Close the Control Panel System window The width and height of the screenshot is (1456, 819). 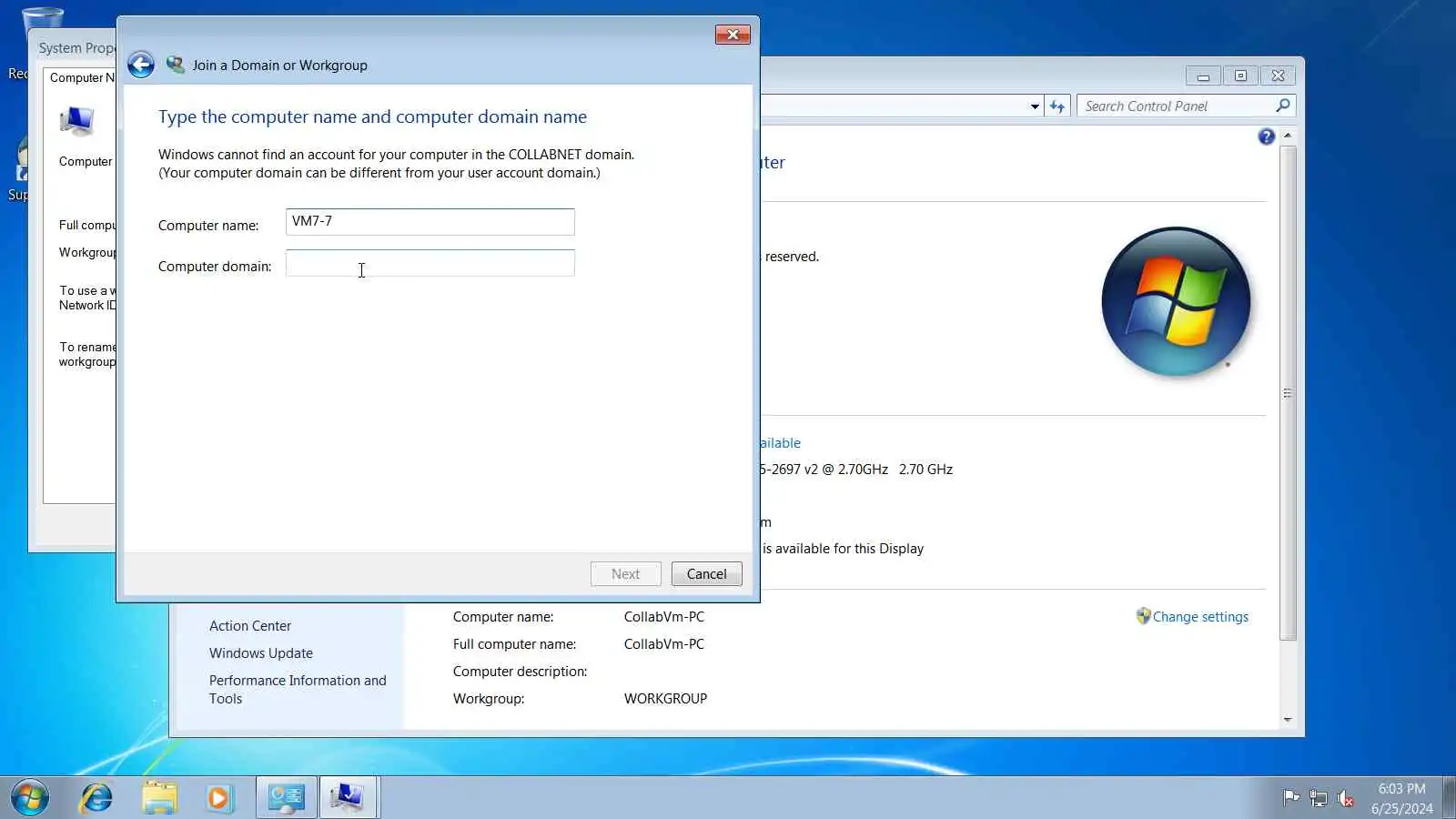tap(1279, 76)
